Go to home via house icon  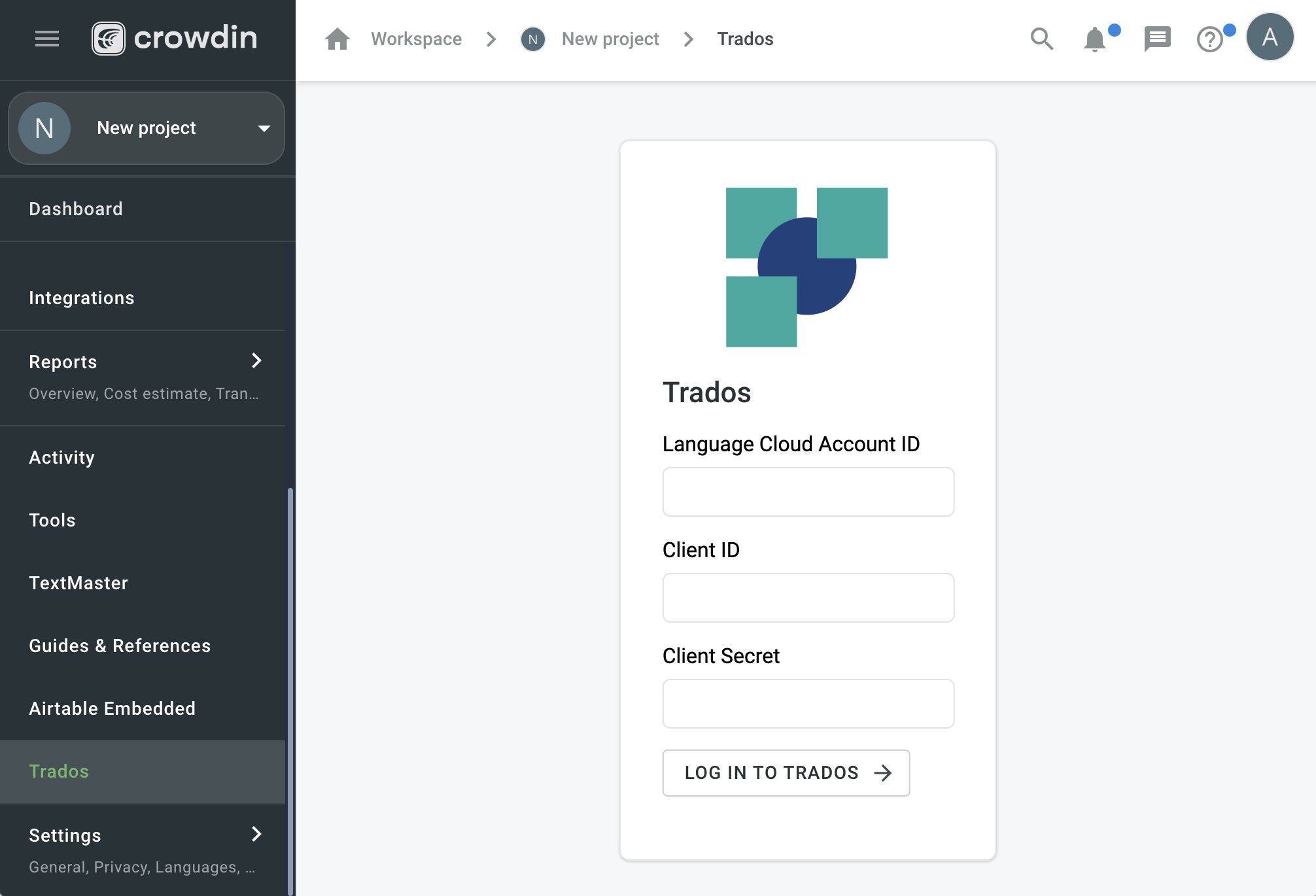point(338,39)
